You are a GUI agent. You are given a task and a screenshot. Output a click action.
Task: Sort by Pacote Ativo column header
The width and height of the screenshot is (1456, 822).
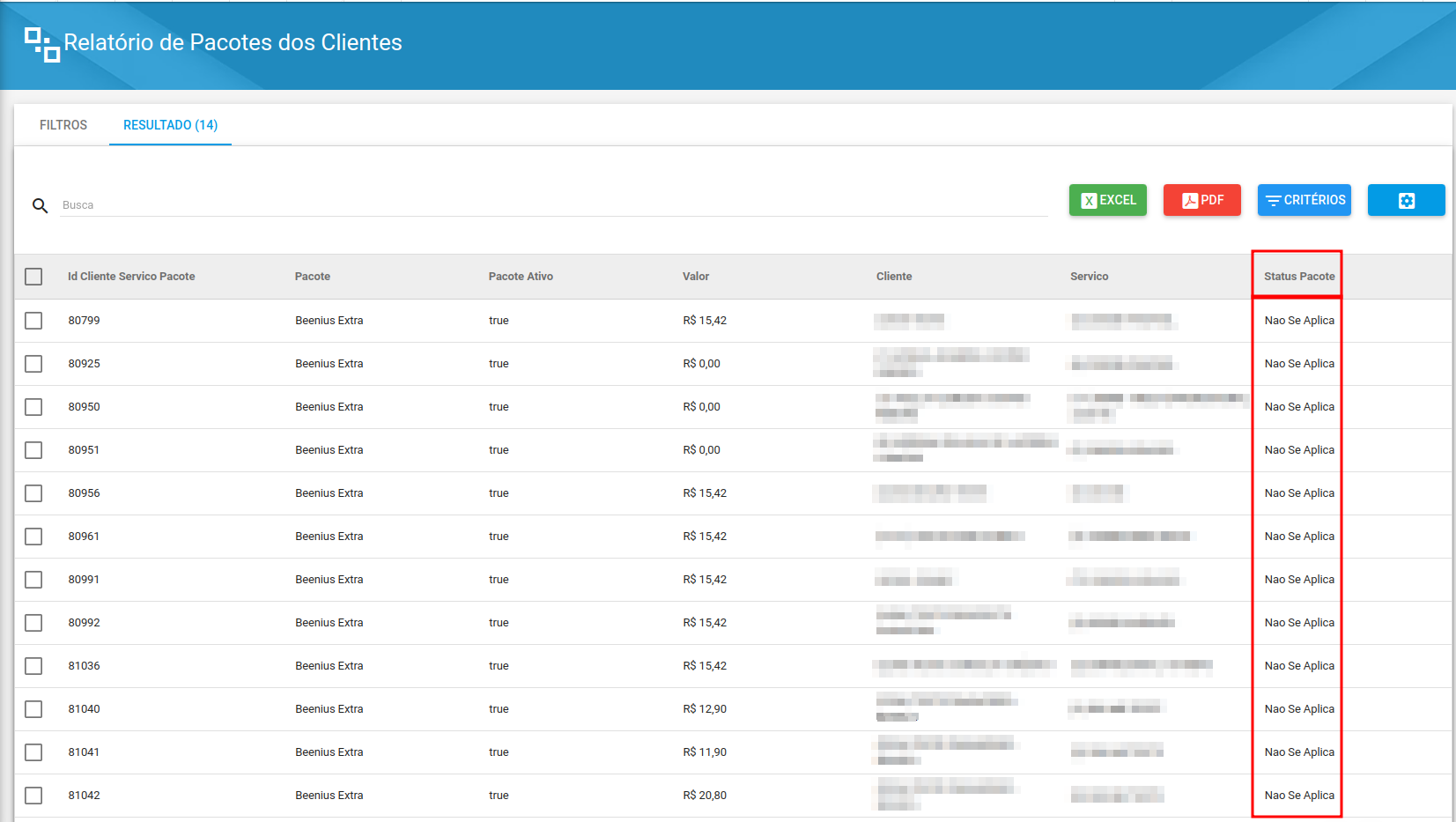(521, 277)
